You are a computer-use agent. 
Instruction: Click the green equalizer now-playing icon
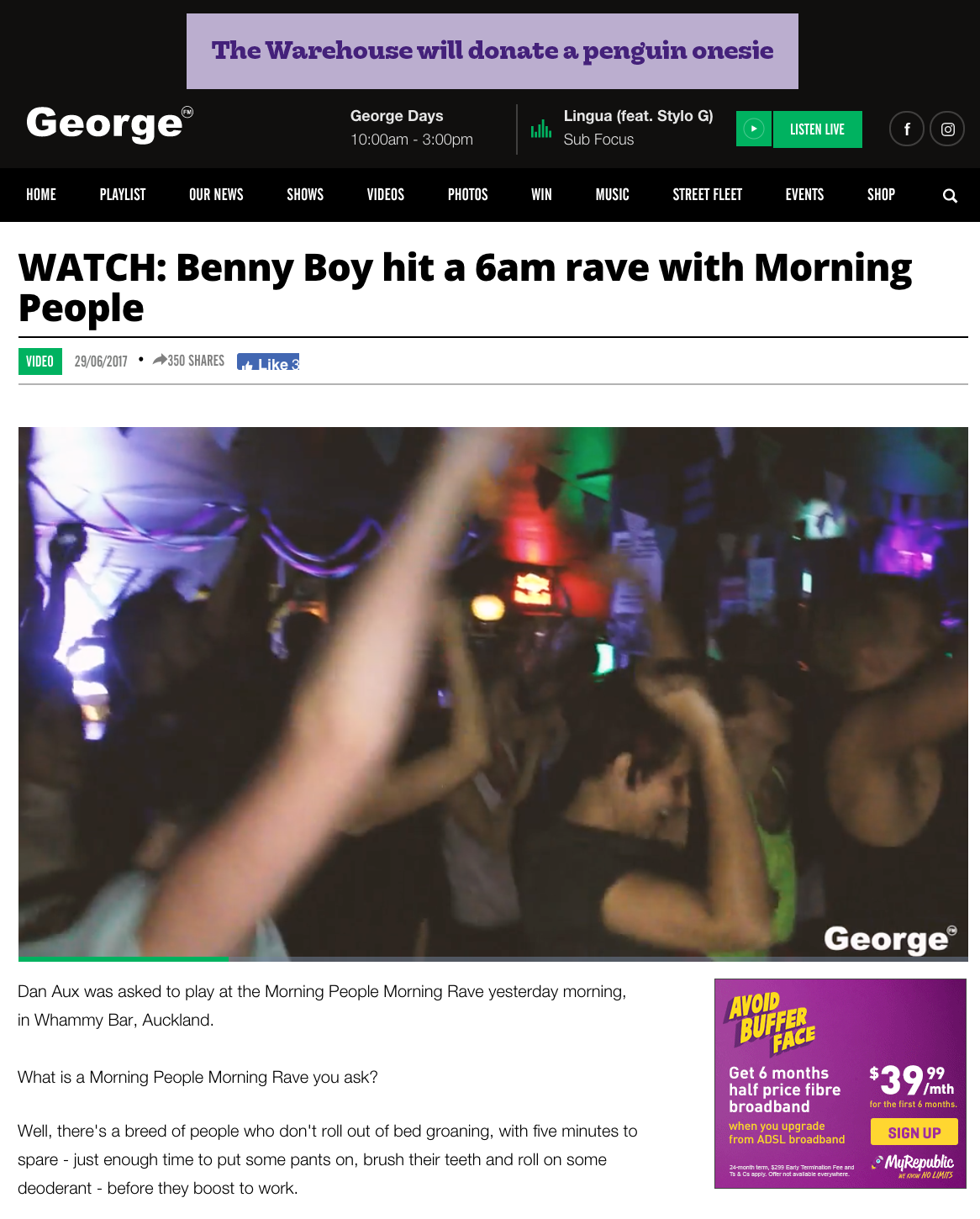[x=541, y=129]
